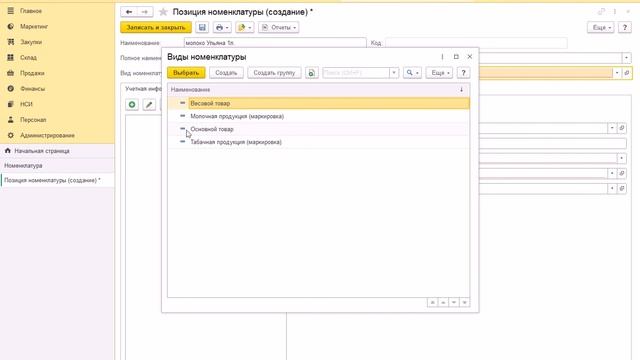
Task: Jump to the list start with first scroll button
Action: 432,302
